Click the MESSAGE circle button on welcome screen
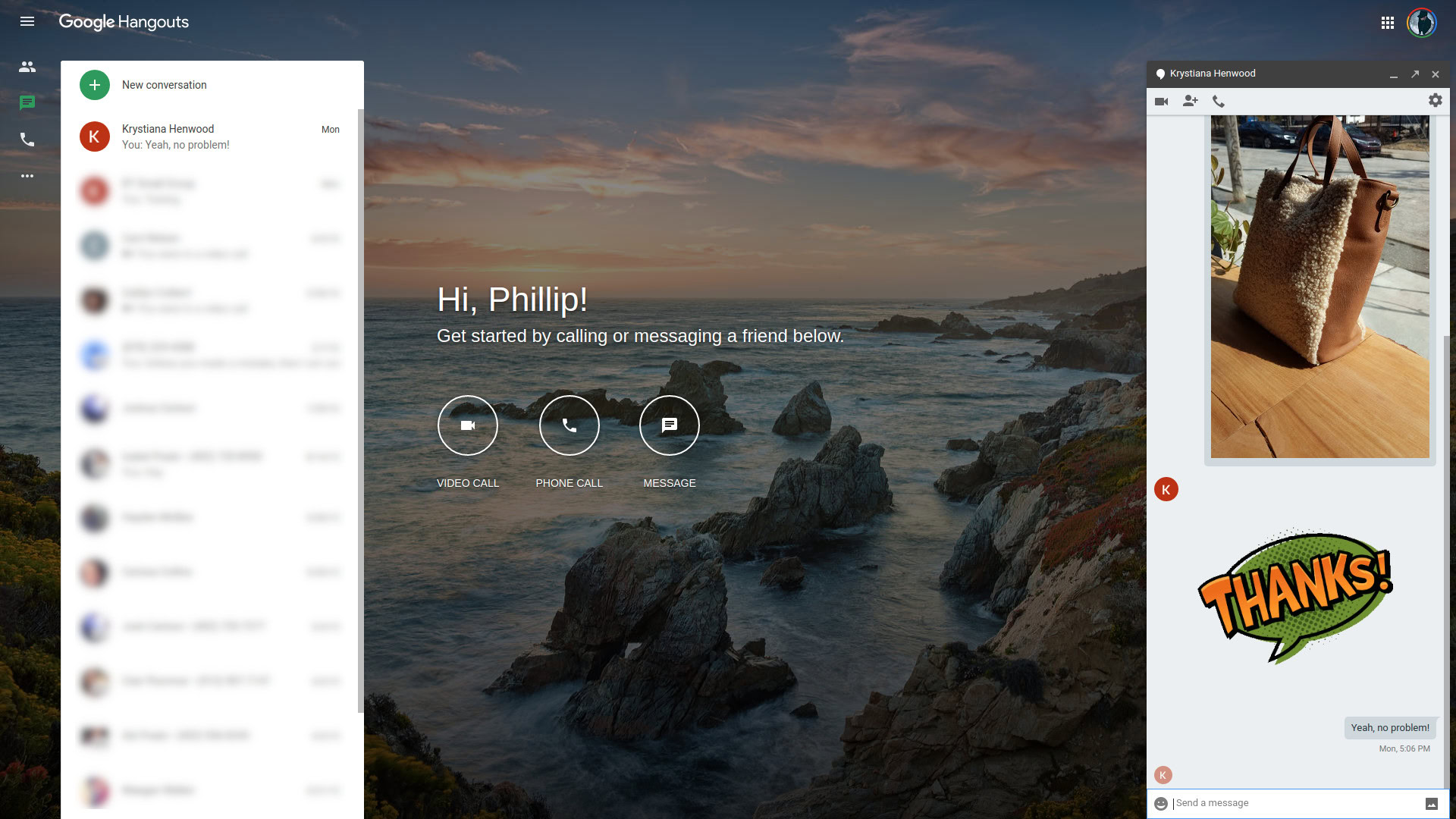 pos(669,425)
